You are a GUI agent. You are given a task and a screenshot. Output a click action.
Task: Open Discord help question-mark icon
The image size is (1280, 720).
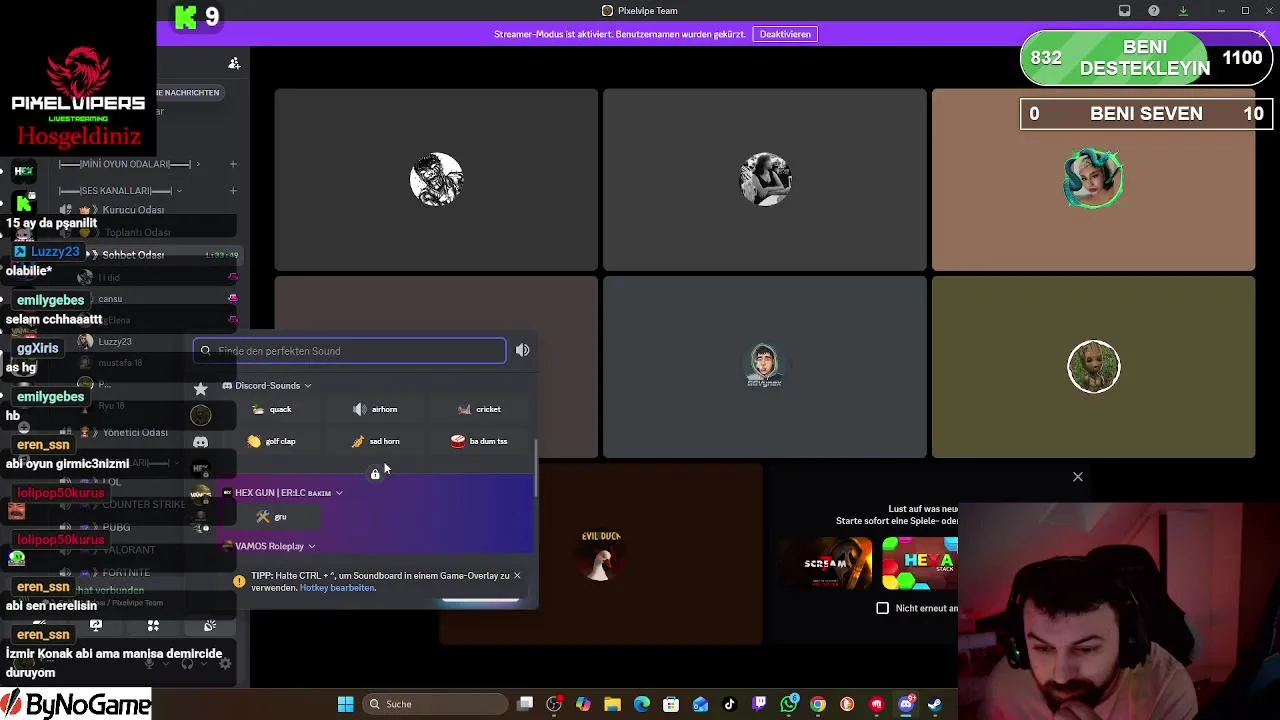coord(1154,11)
